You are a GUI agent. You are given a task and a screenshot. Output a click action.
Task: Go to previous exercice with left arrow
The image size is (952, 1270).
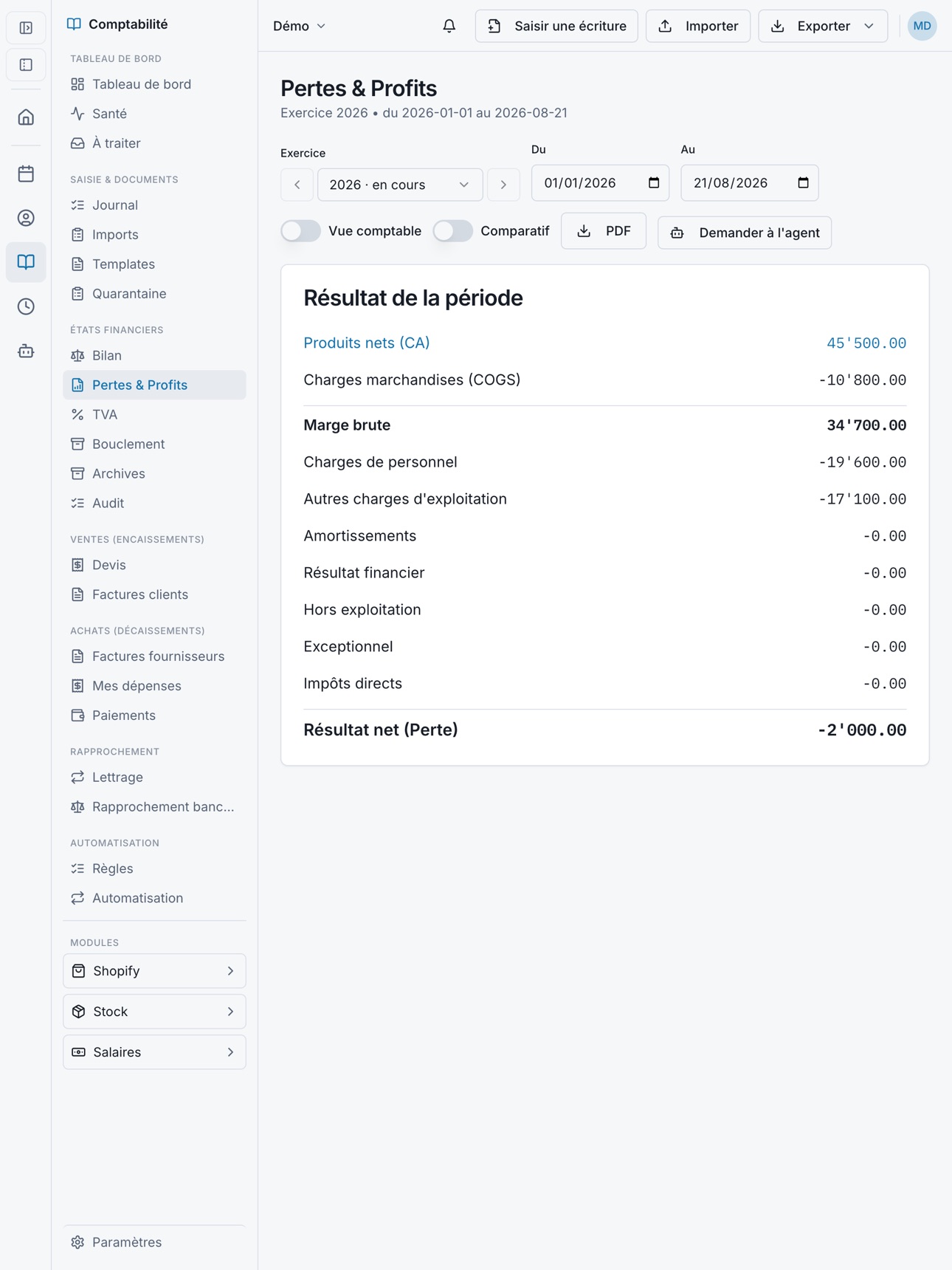point(297,185)
